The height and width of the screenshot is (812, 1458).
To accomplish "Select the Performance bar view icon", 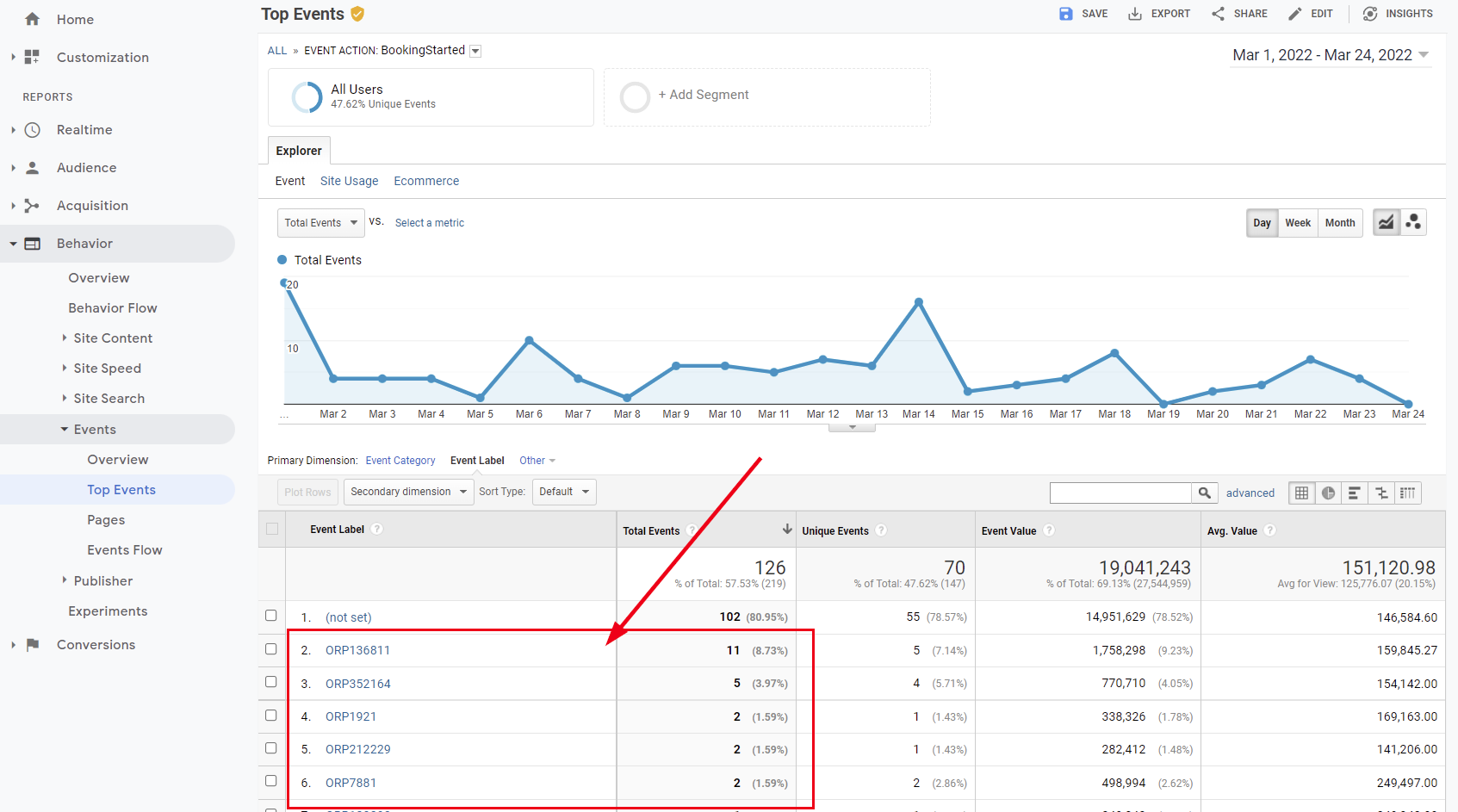I will coord(1355,493).
